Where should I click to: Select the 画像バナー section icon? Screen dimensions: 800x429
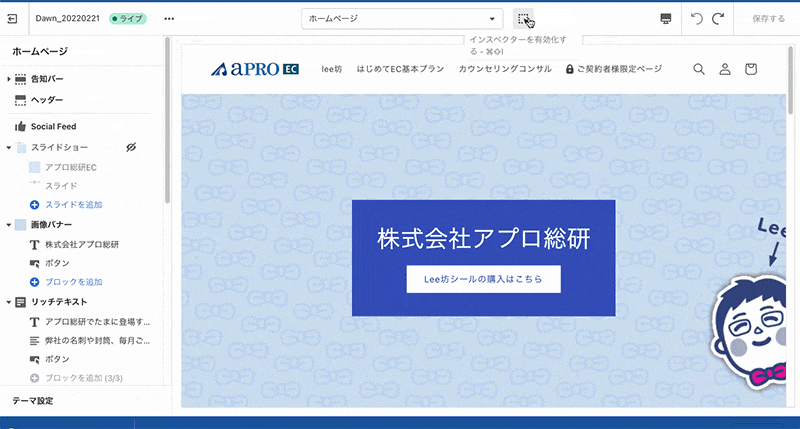tap(21, 224)
